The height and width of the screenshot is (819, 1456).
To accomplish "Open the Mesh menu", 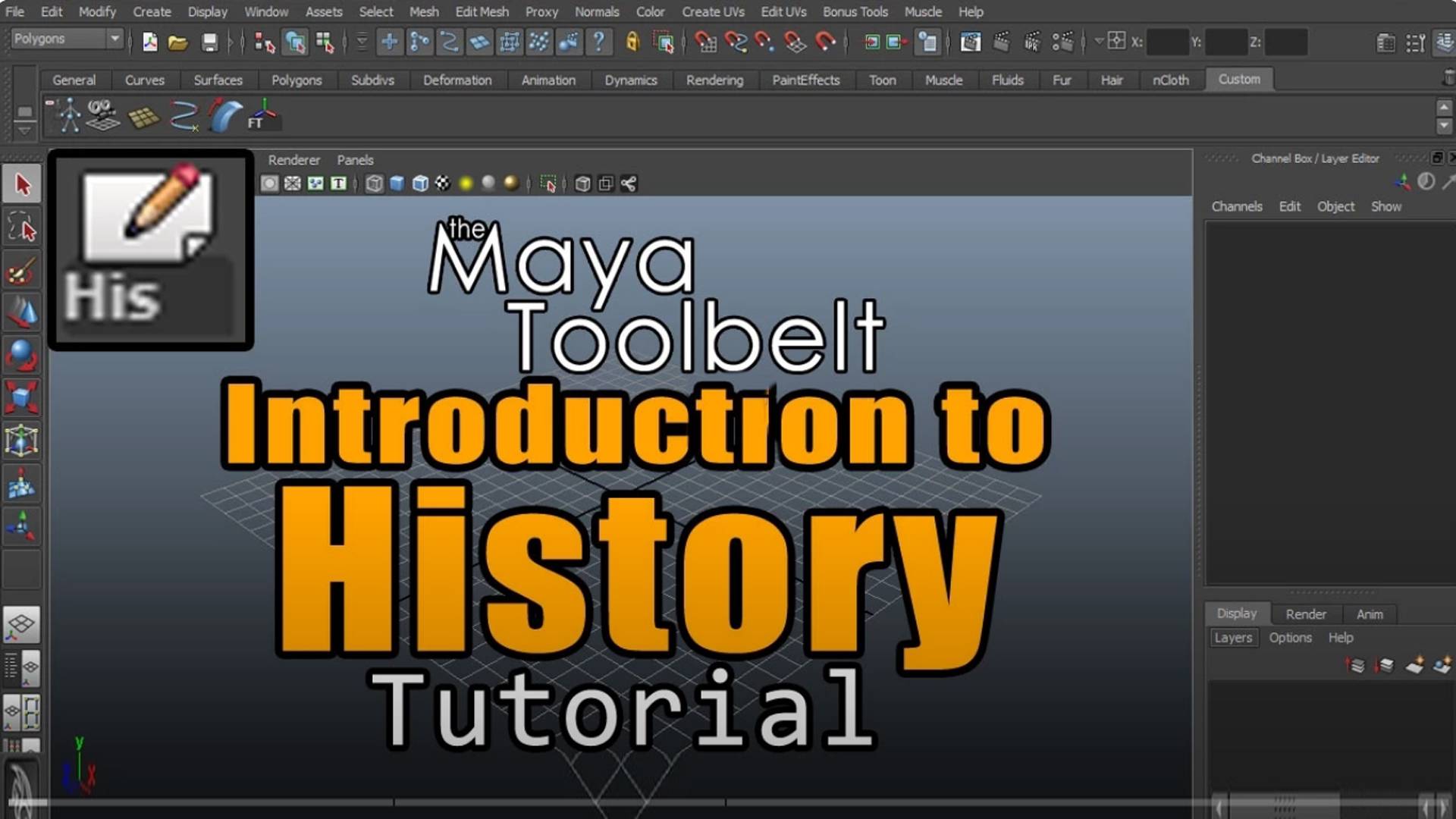I will point(423,11).
